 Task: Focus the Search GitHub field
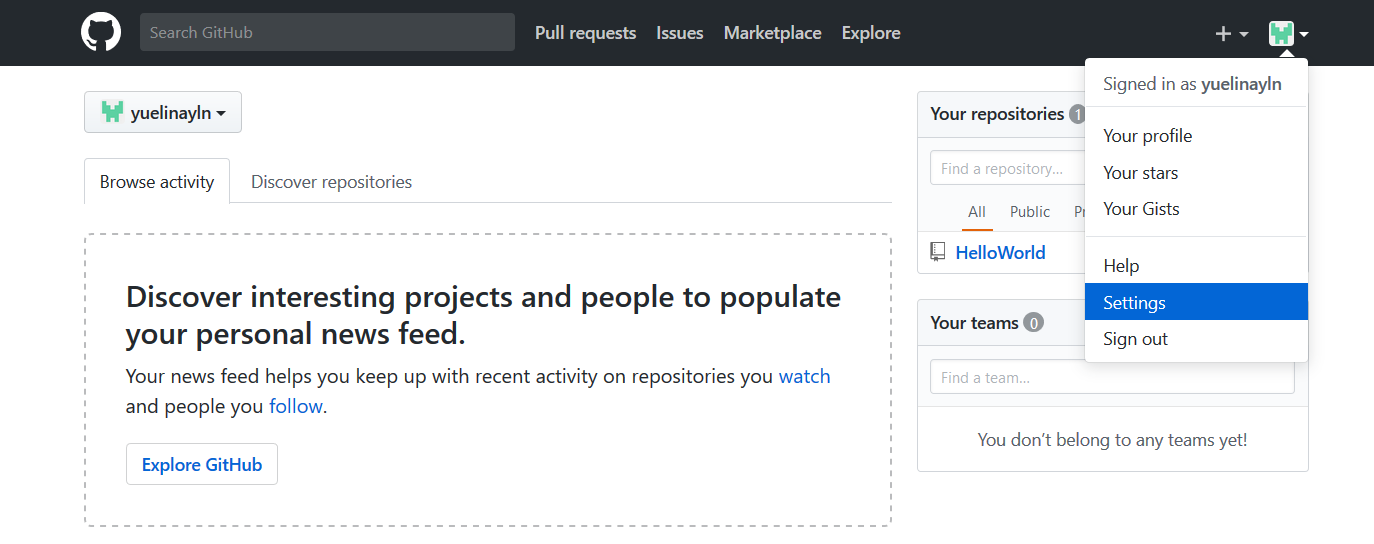tap(327, 32)
